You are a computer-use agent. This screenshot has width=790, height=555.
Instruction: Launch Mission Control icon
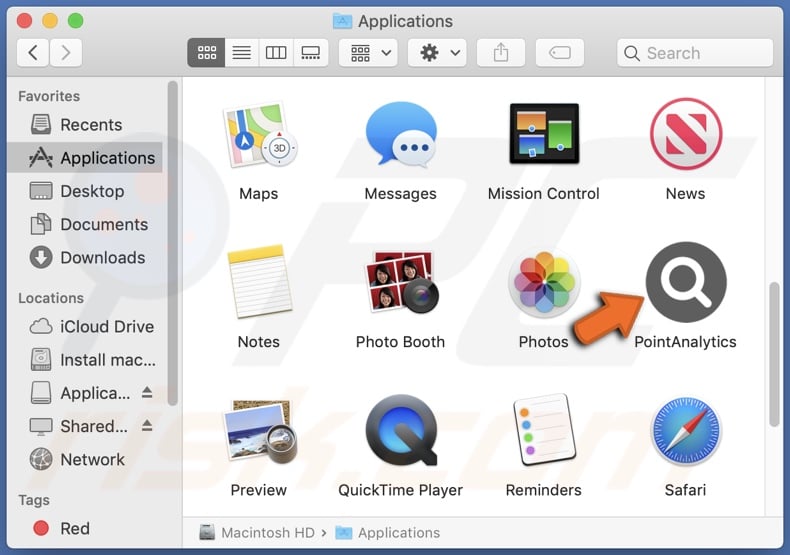(x=544, y=133)
